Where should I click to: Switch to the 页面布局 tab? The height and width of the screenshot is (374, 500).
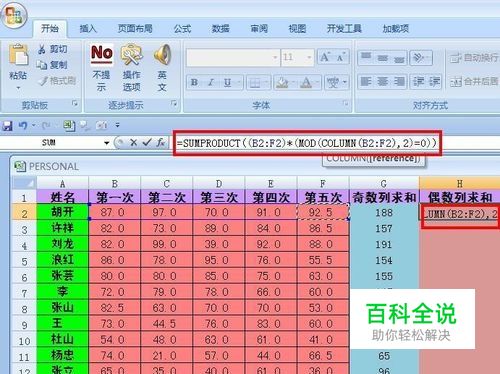pyautogui.click(x=135, y=29)
